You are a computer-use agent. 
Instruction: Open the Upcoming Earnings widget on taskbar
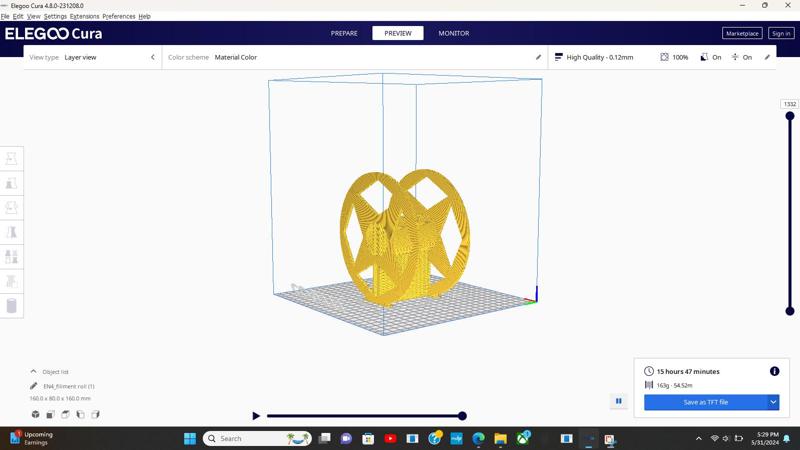pyautogui.click(x=33, y=438)
